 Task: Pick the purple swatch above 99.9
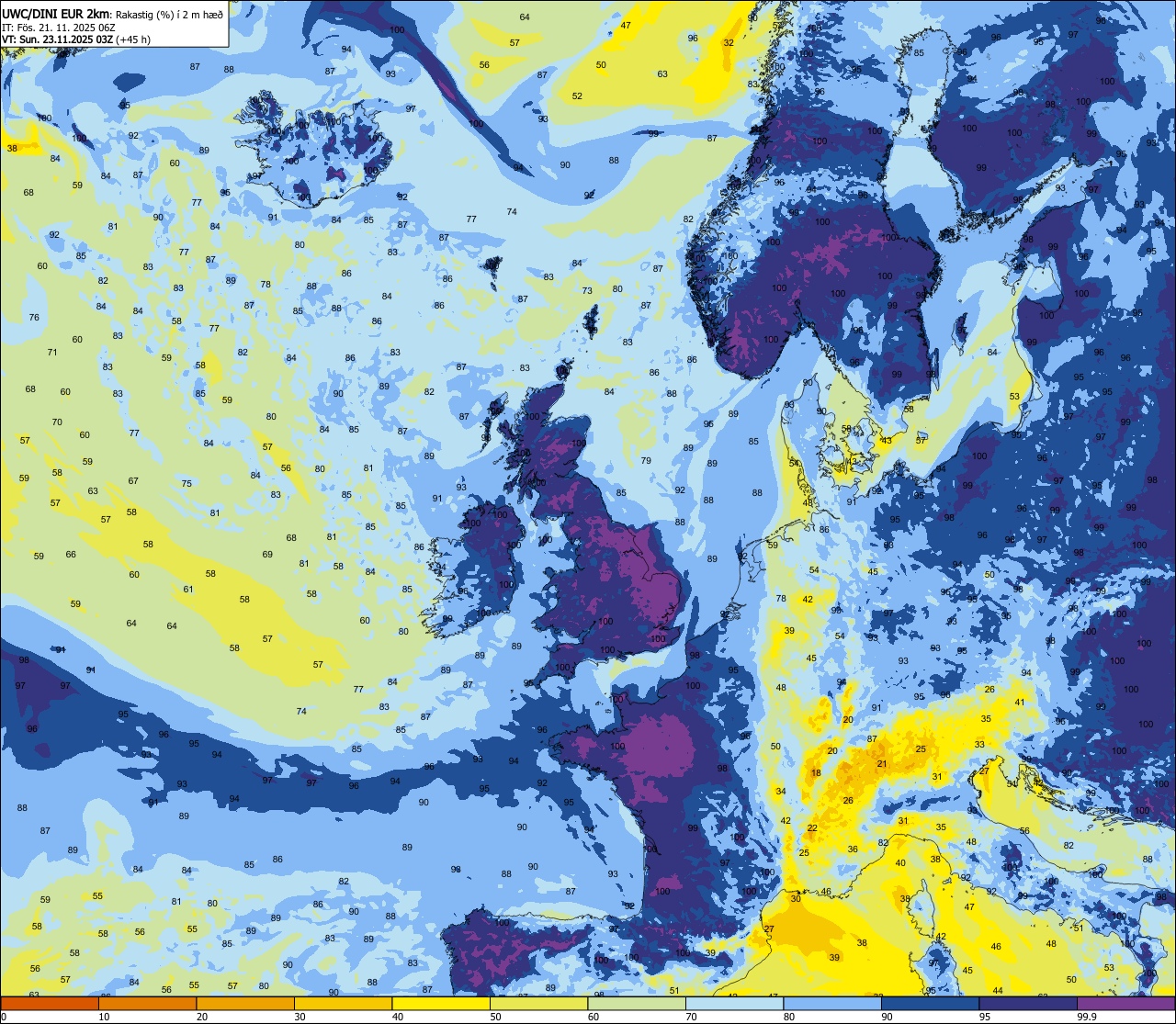[1125, 1004]
